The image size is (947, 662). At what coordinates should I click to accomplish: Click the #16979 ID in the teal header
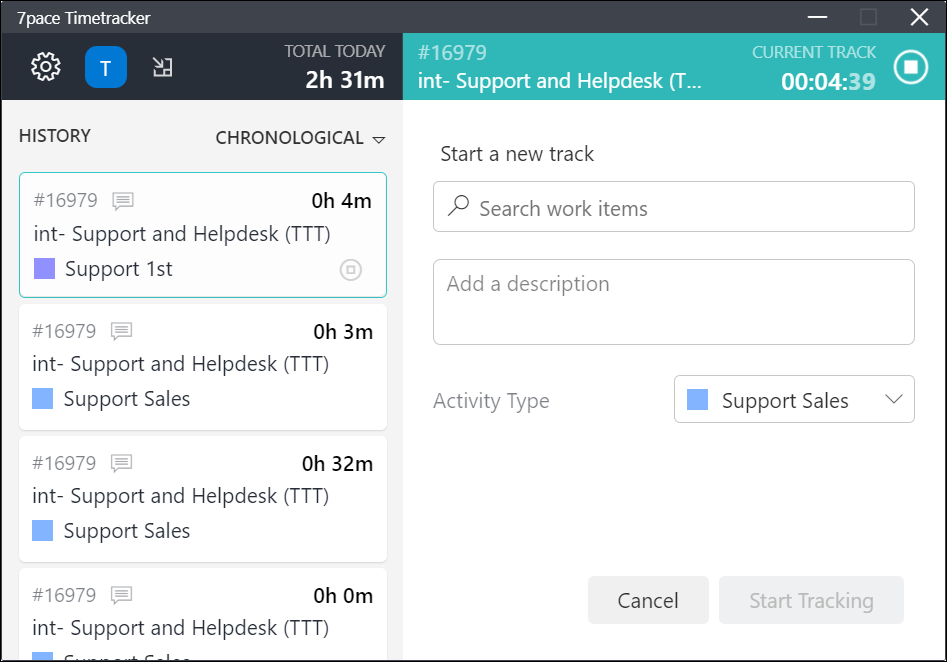coord(452,53)
